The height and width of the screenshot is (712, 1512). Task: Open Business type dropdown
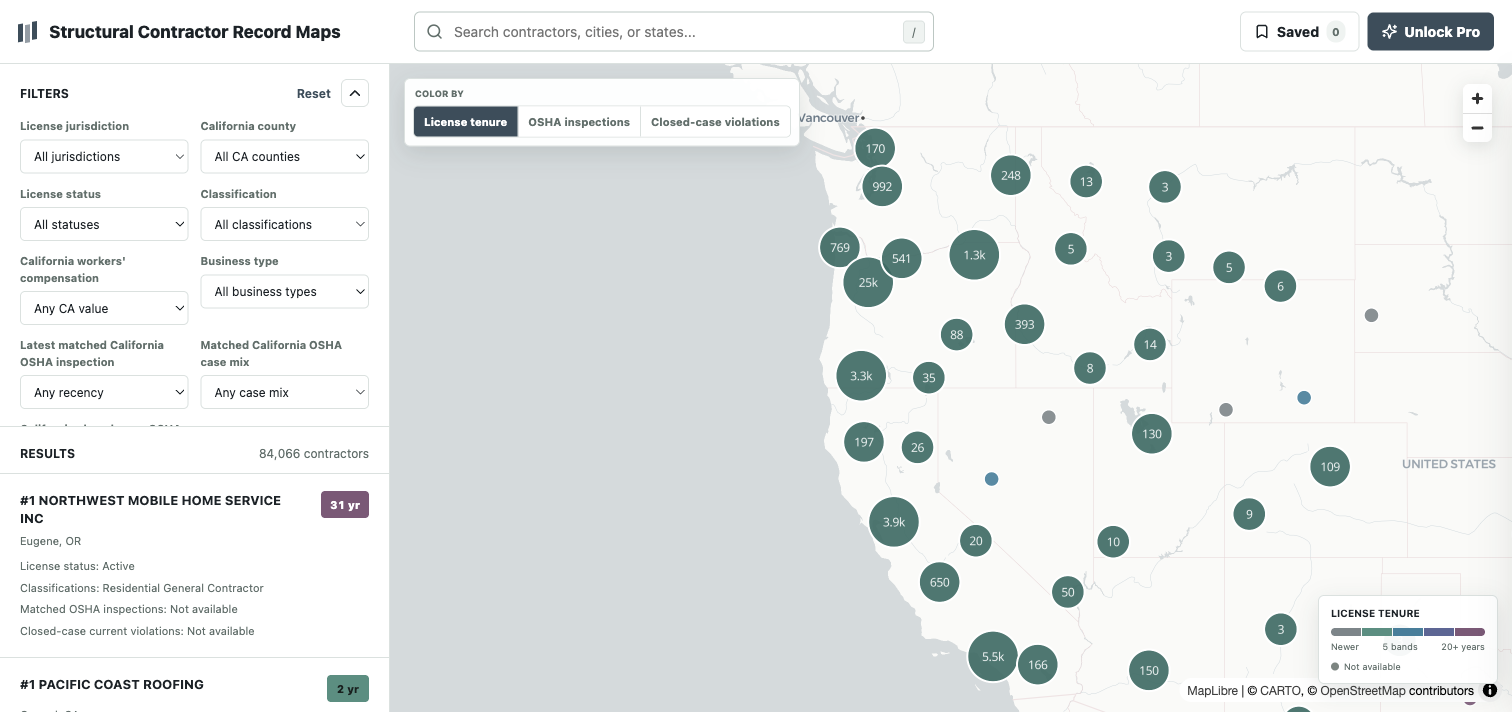point(285,292)
